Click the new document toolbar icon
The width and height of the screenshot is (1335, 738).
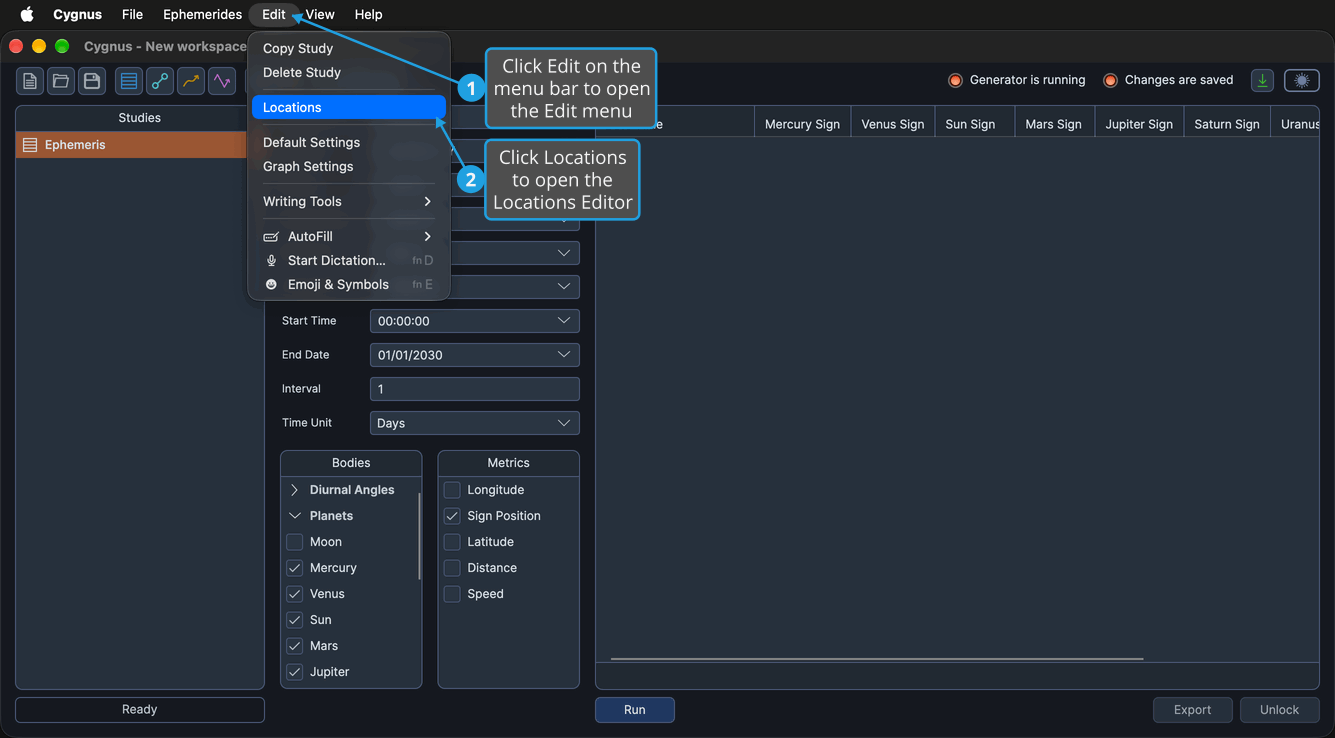pyautogui.click(x=30, y=81)
